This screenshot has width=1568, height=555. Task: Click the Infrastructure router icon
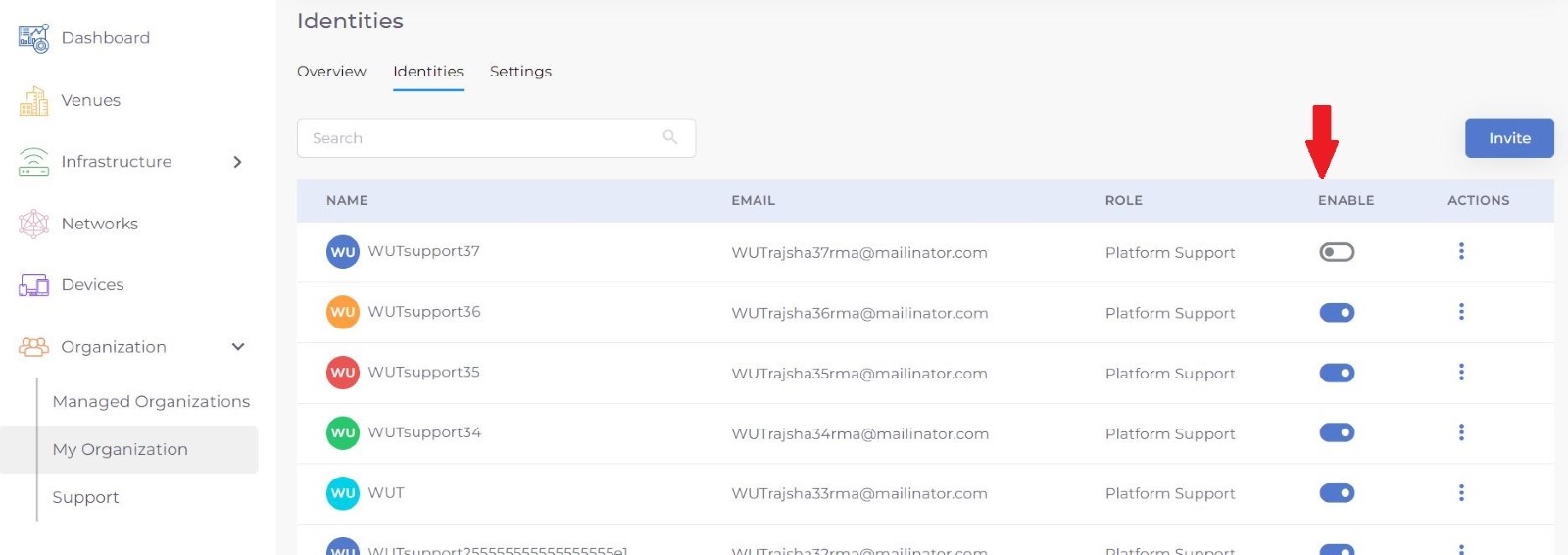(x=33, y=162)
